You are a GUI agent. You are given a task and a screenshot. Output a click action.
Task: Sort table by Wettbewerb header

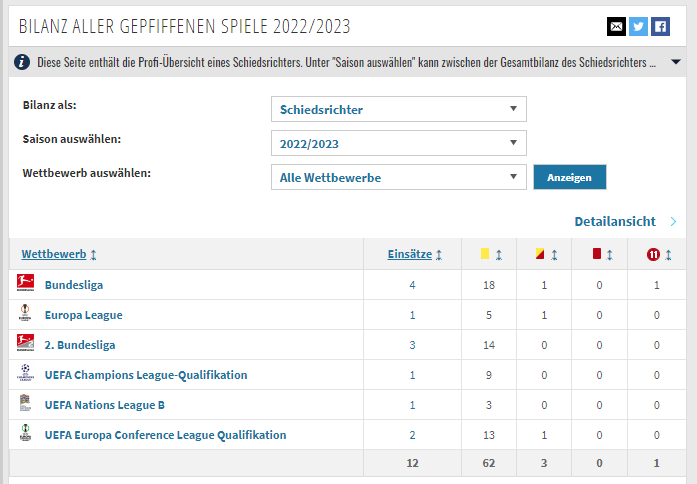tap(54, 254)
